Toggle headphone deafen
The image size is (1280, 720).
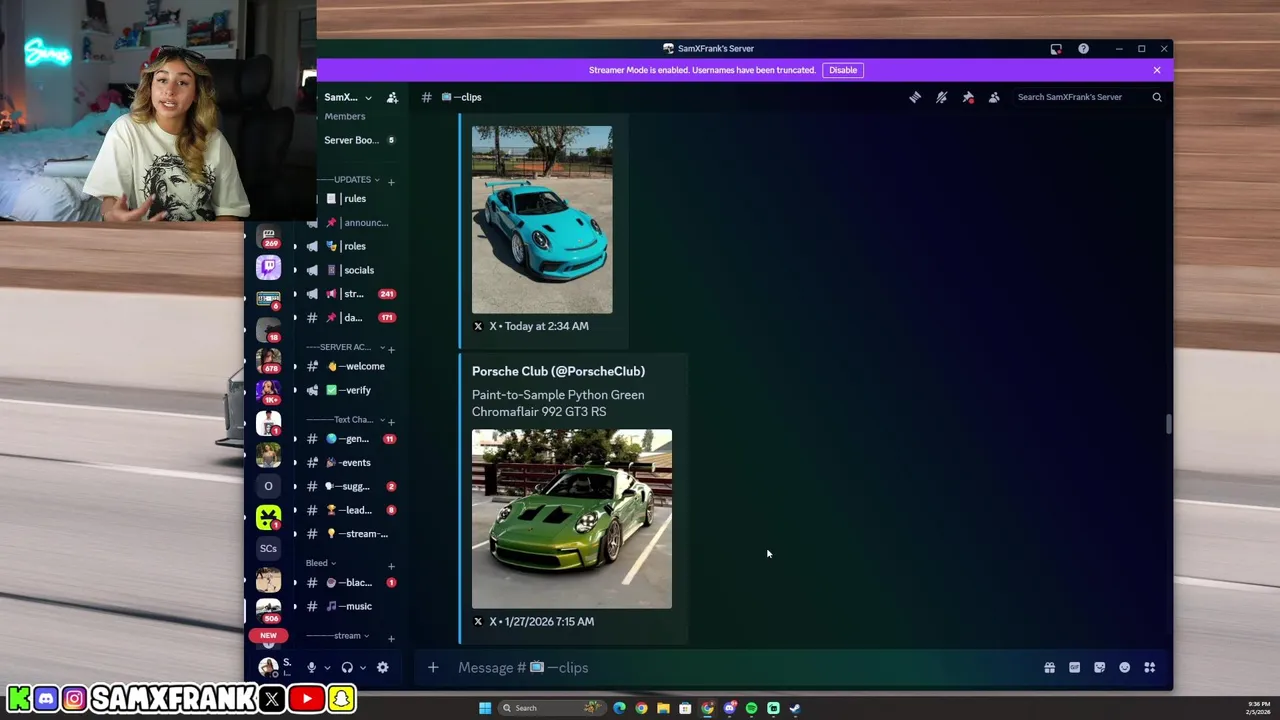(x=347, y=667)
